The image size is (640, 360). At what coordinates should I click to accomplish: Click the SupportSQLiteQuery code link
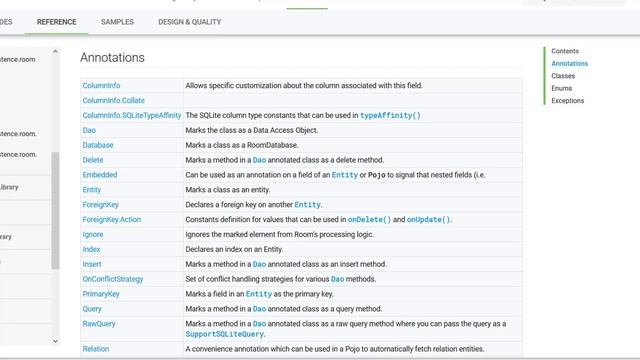click(224, 334)
